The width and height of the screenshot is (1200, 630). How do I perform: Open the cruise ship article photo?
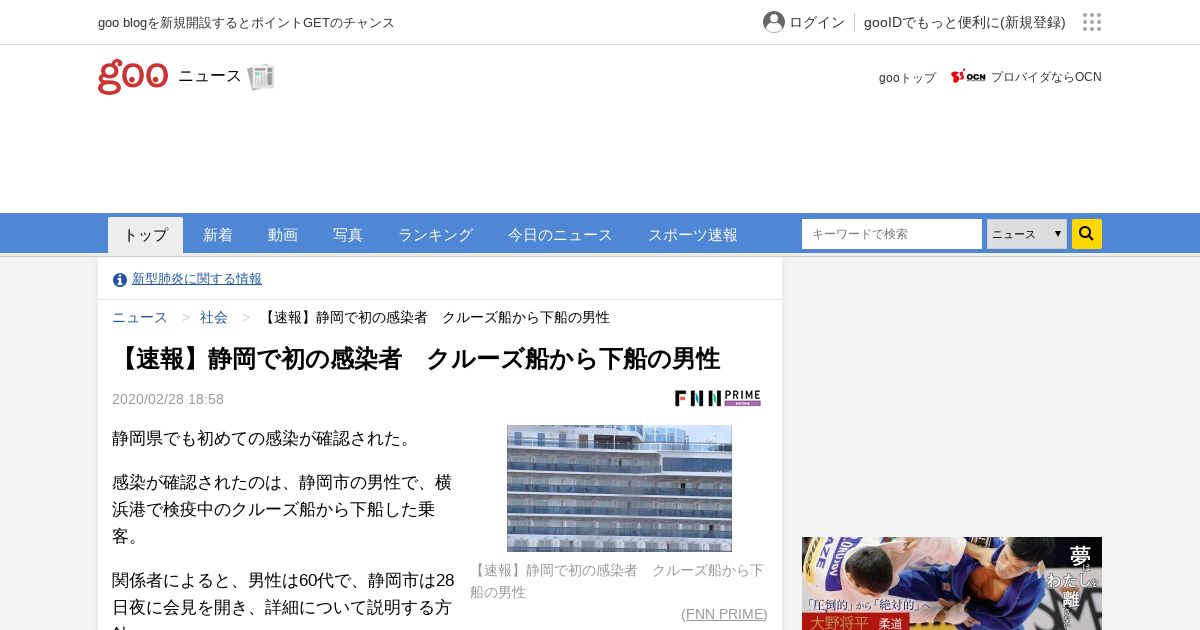[619, 488]
